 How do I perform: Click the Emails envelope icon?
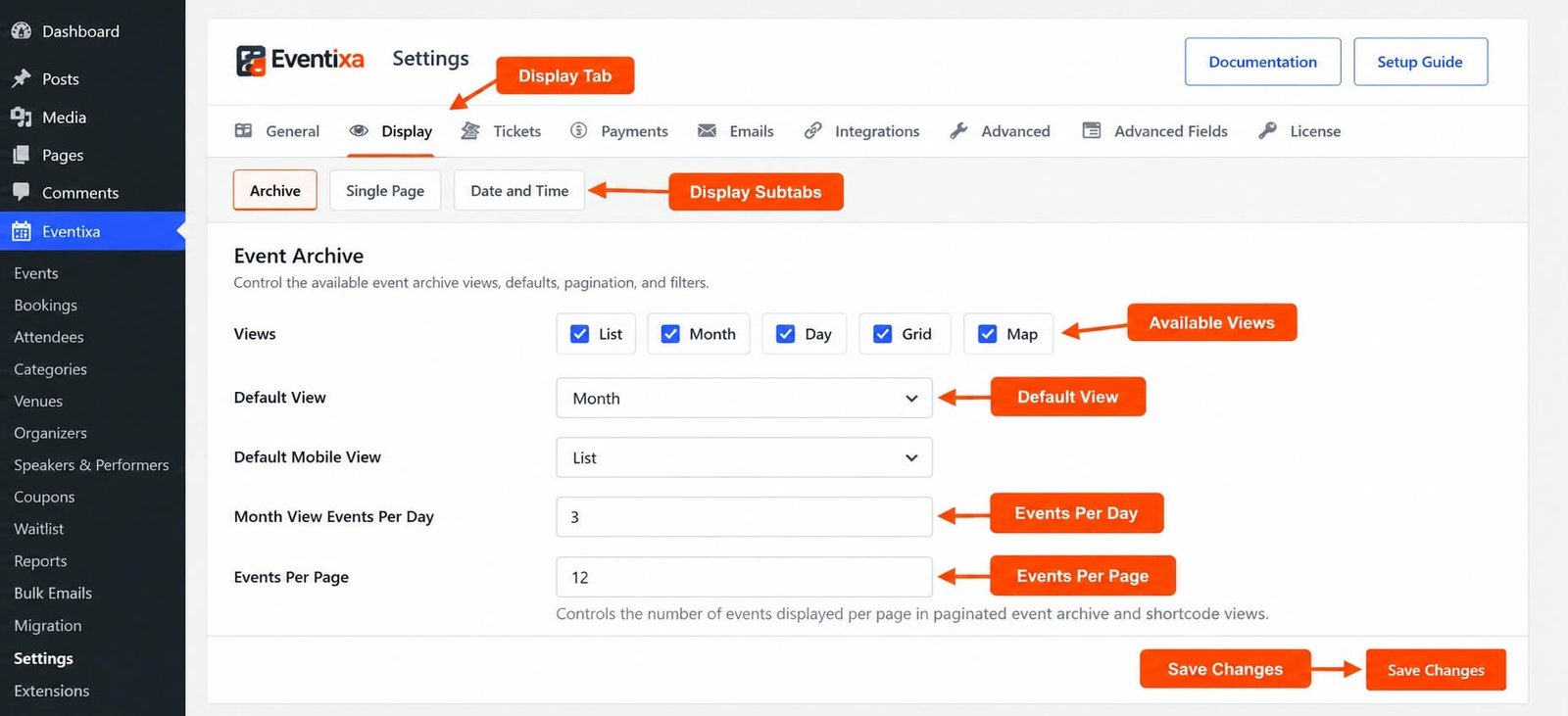click(x=707, y=130)
